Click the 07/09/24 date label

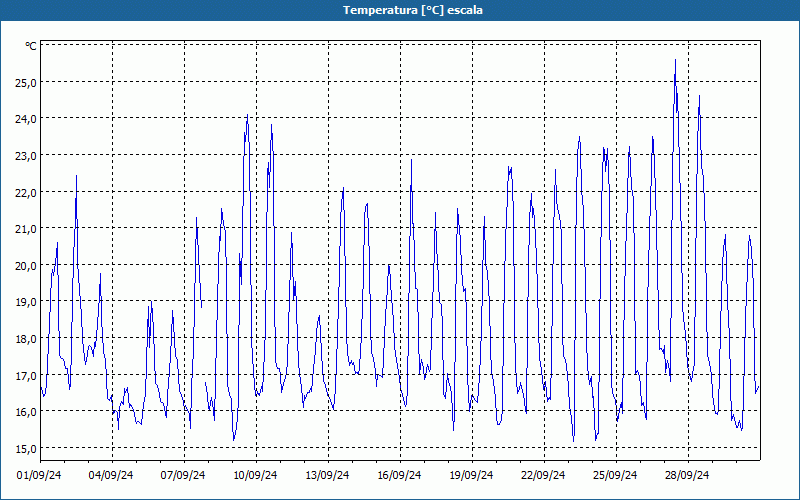pyautogui.click(x=183, y=475)
